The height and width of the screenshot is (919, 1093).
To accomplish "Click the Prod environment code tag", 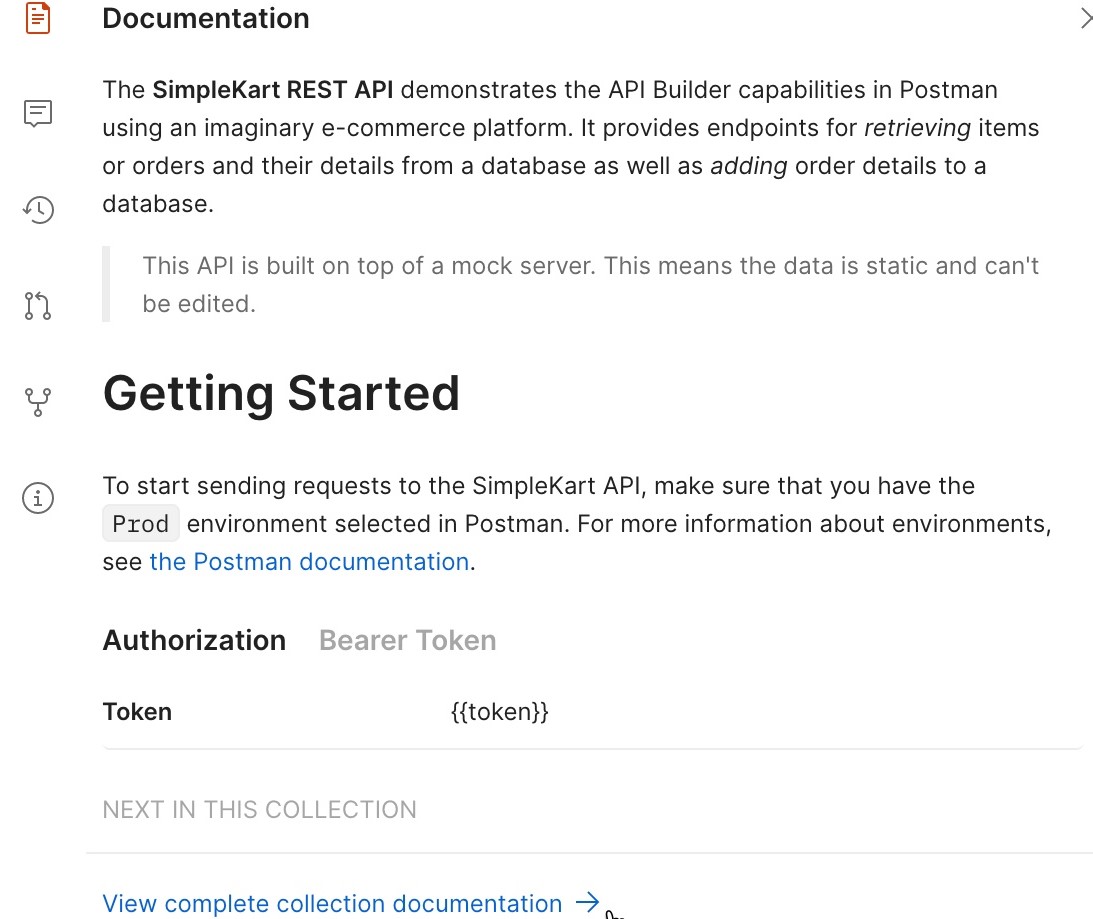I will pos(141,524).
